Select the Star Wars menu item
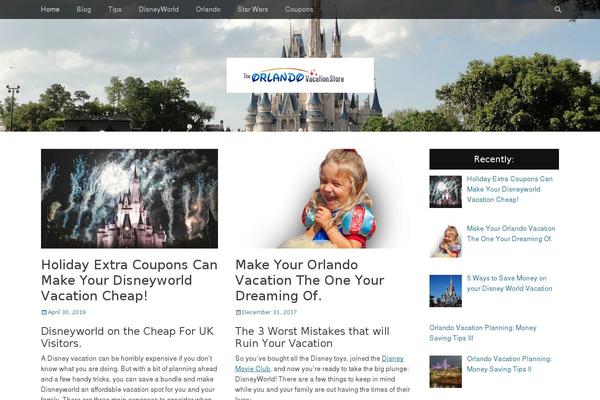The height and width of the screenshot is (400, 600). pyautogui.click(x=253, y=9)
